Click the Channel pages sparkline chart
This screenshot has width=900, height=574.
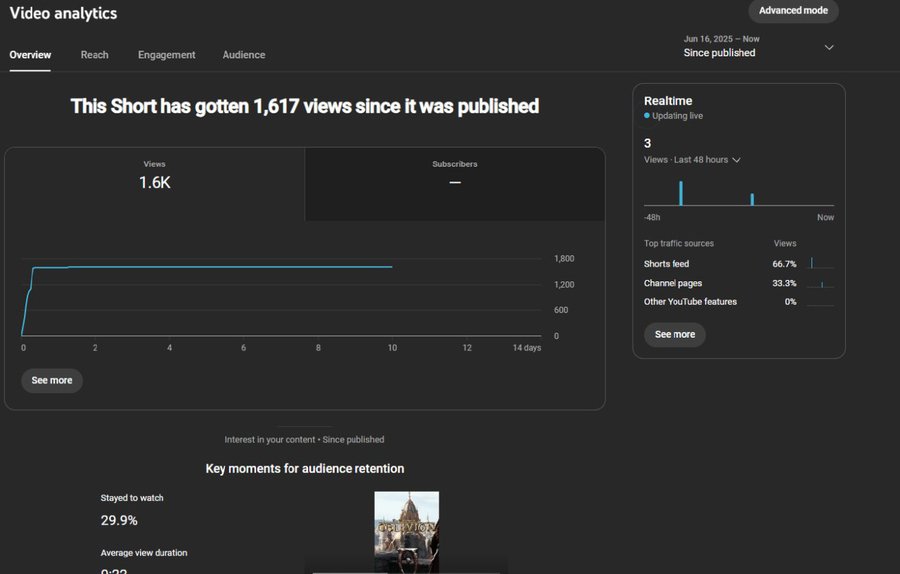click(x=820, y=284)
